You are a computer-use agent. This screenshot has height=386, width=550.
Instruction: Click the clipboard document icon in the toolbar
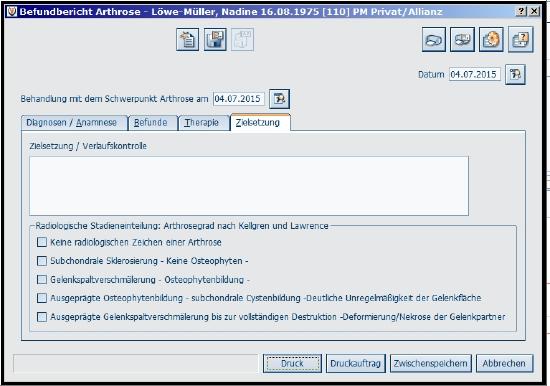click(x=188, y=40)
